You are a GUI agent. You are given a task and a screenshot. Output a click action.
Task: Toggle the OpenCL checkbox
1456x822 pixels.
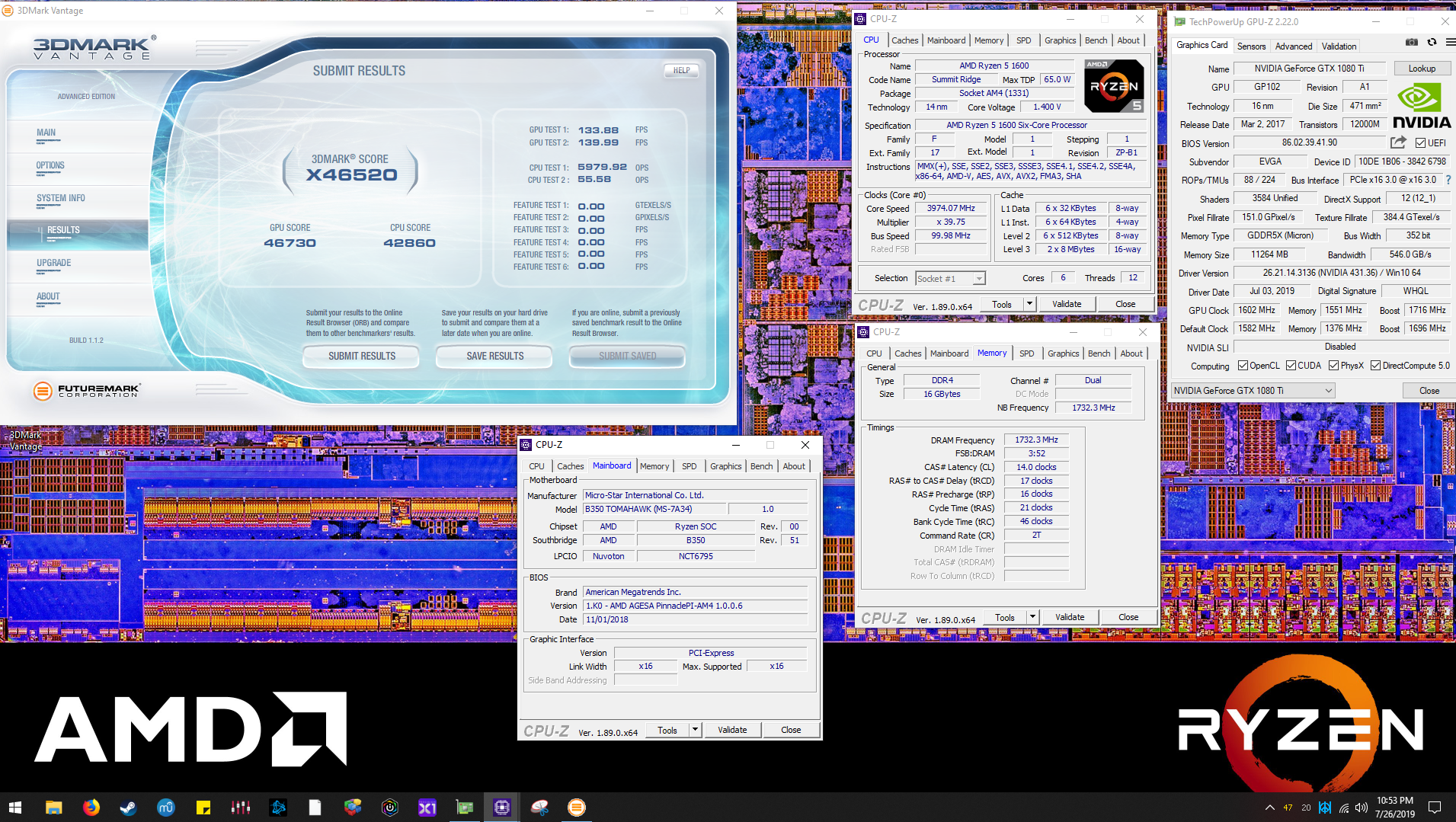tap(1243, 366)
